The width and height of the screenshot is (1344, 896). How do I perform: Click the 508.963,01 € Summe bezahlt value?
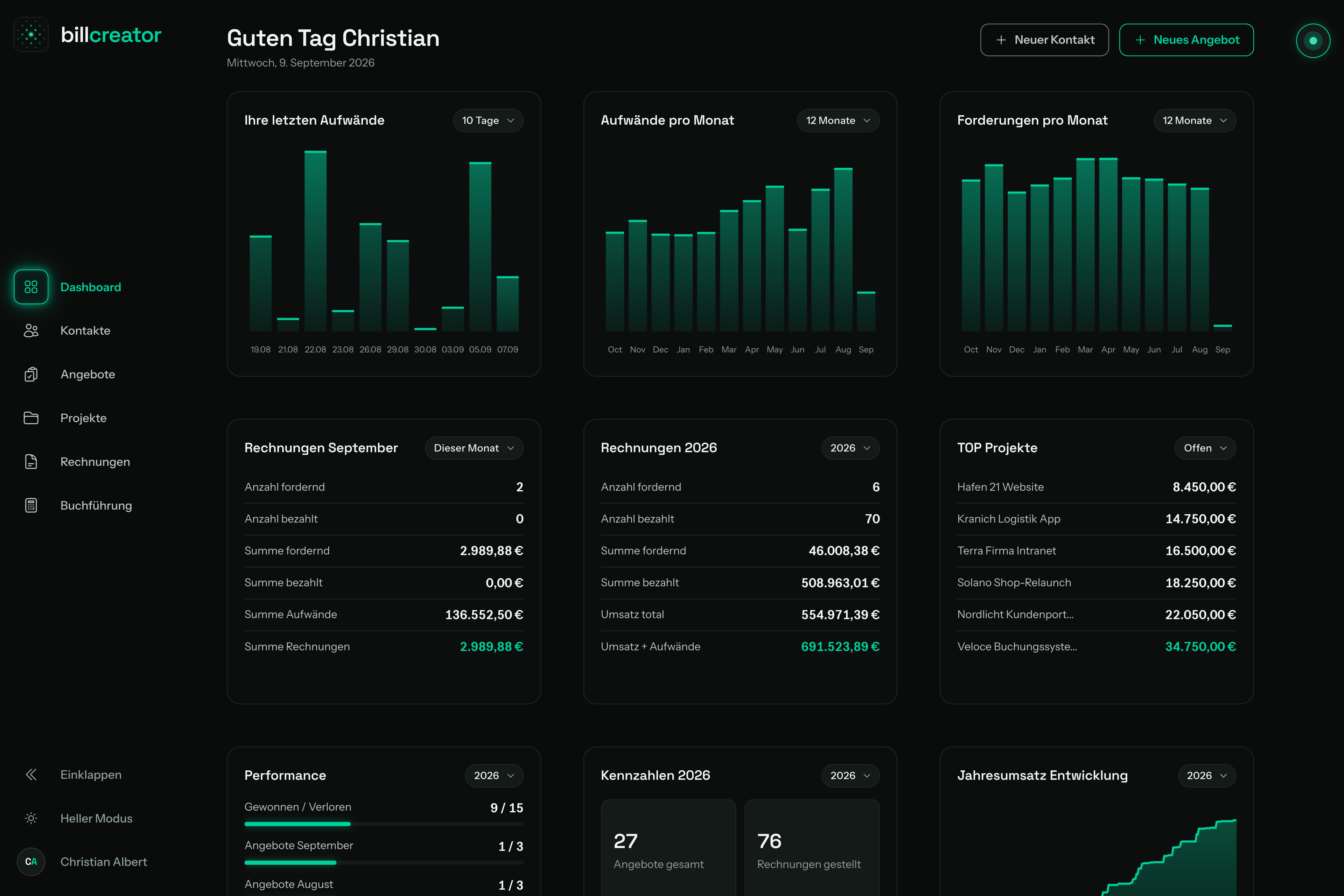(840, 583)
